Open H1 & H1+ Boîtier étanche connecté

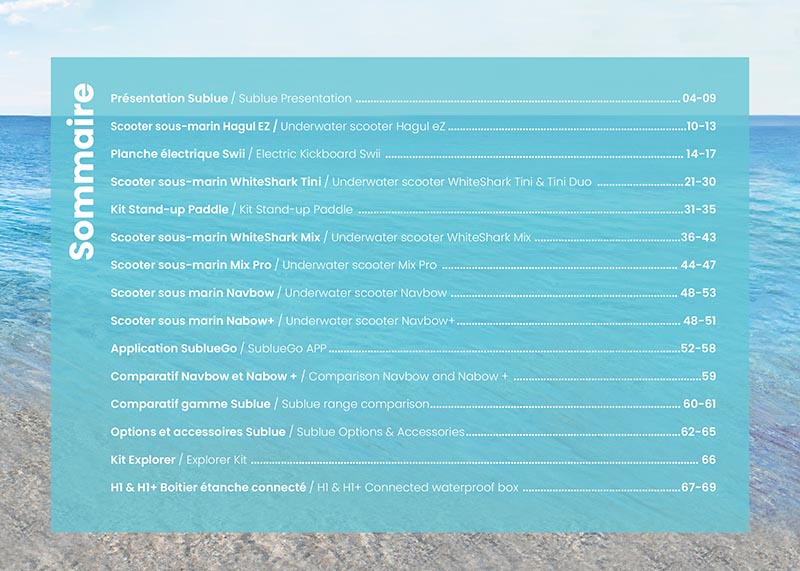[x=208, y=487]
